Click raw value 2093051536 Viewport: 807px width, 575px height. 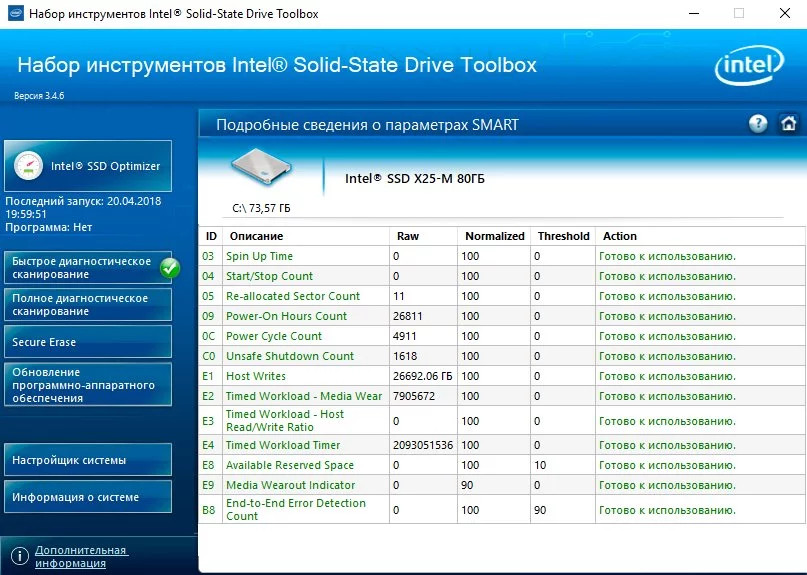[423, 445]
